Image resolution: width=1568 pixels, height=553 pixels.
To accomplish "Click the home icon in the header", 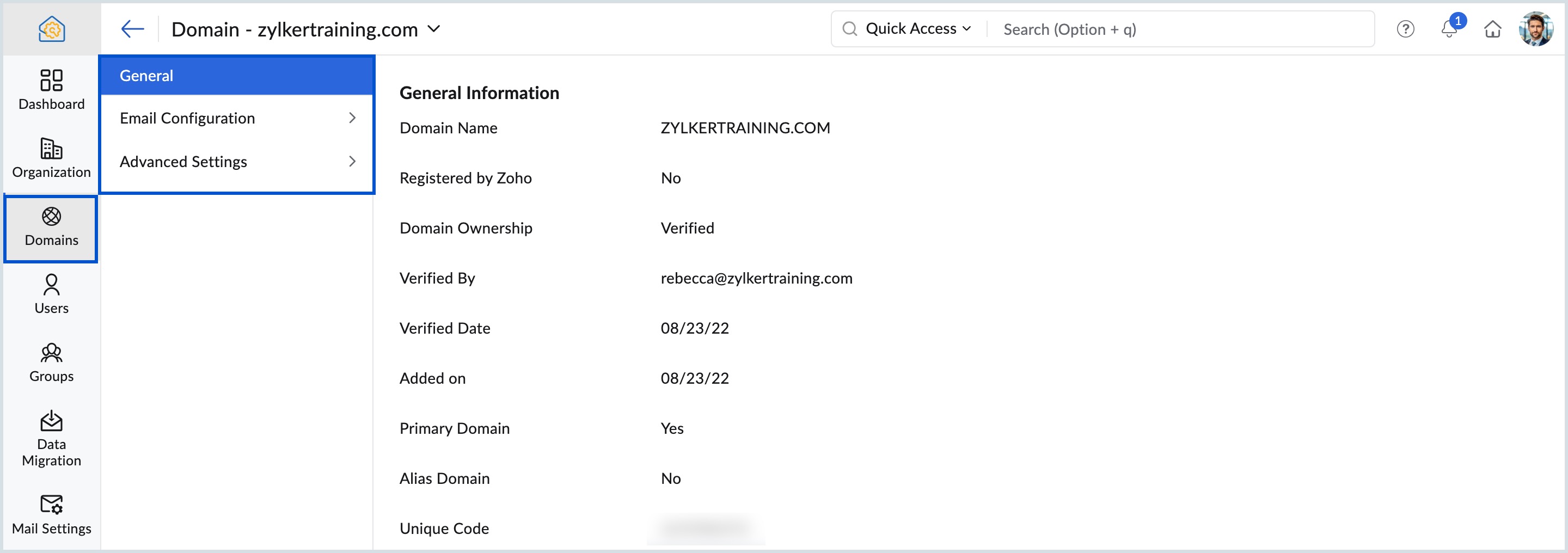I will pyautogui.click(x=1492, y=29).
